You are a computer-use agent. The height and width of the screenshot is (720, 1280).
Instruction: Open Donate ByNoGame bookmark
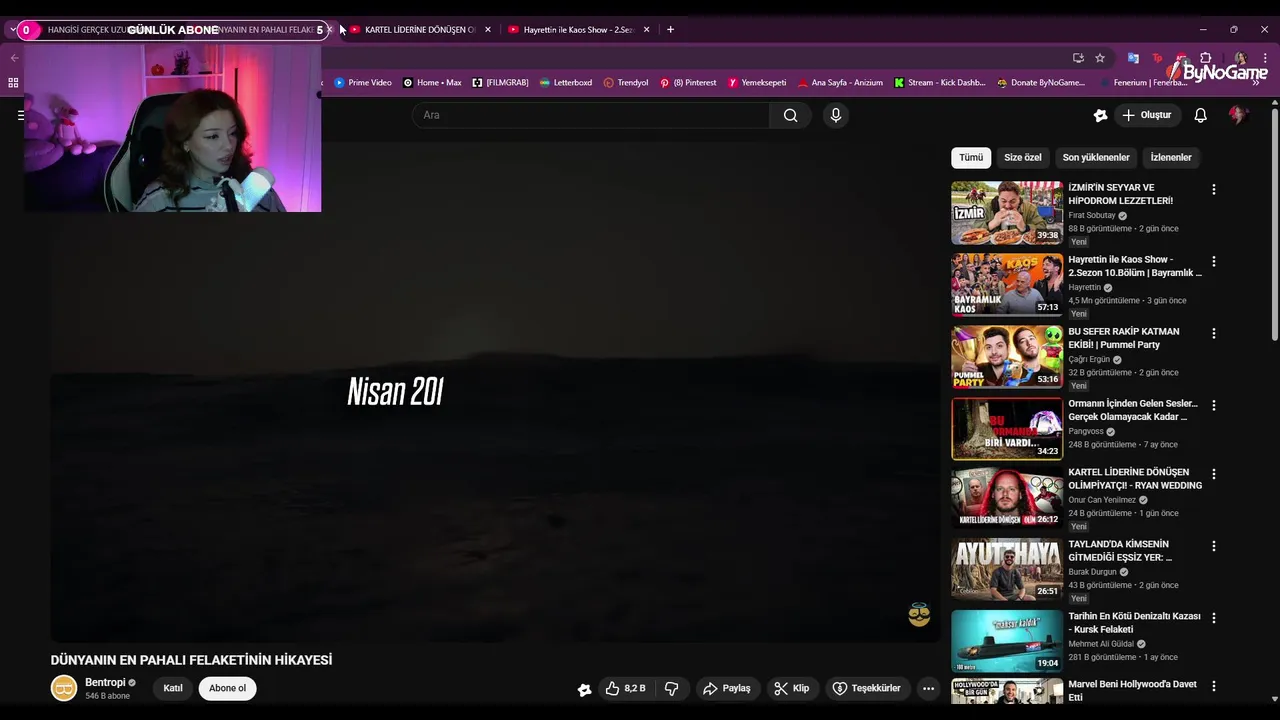point(1041,83)
